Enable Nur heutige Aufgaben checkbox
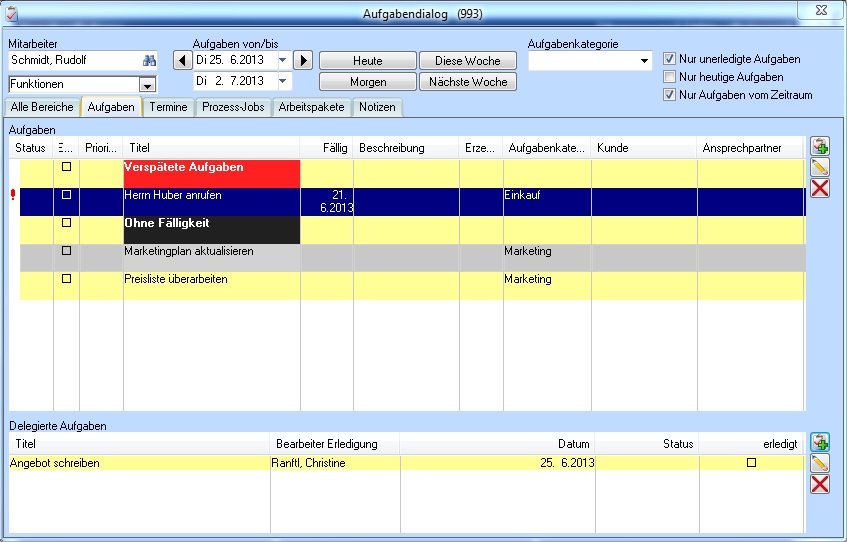This screenshot has height=542, width=847. coord(670,77)
